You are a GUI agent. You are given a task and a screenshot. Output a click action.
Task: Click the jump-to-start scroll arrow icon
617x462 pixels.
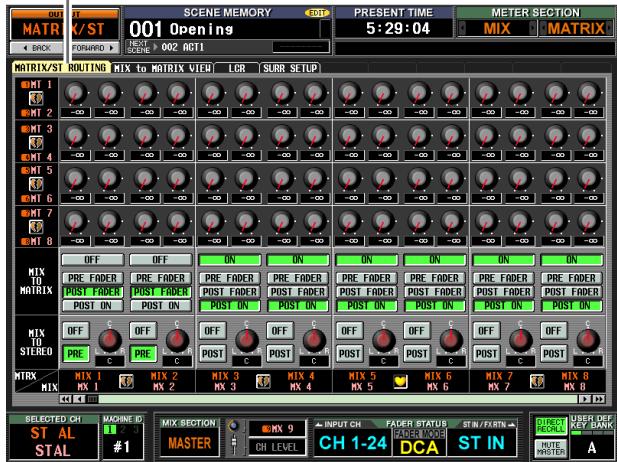coord(66,399)
